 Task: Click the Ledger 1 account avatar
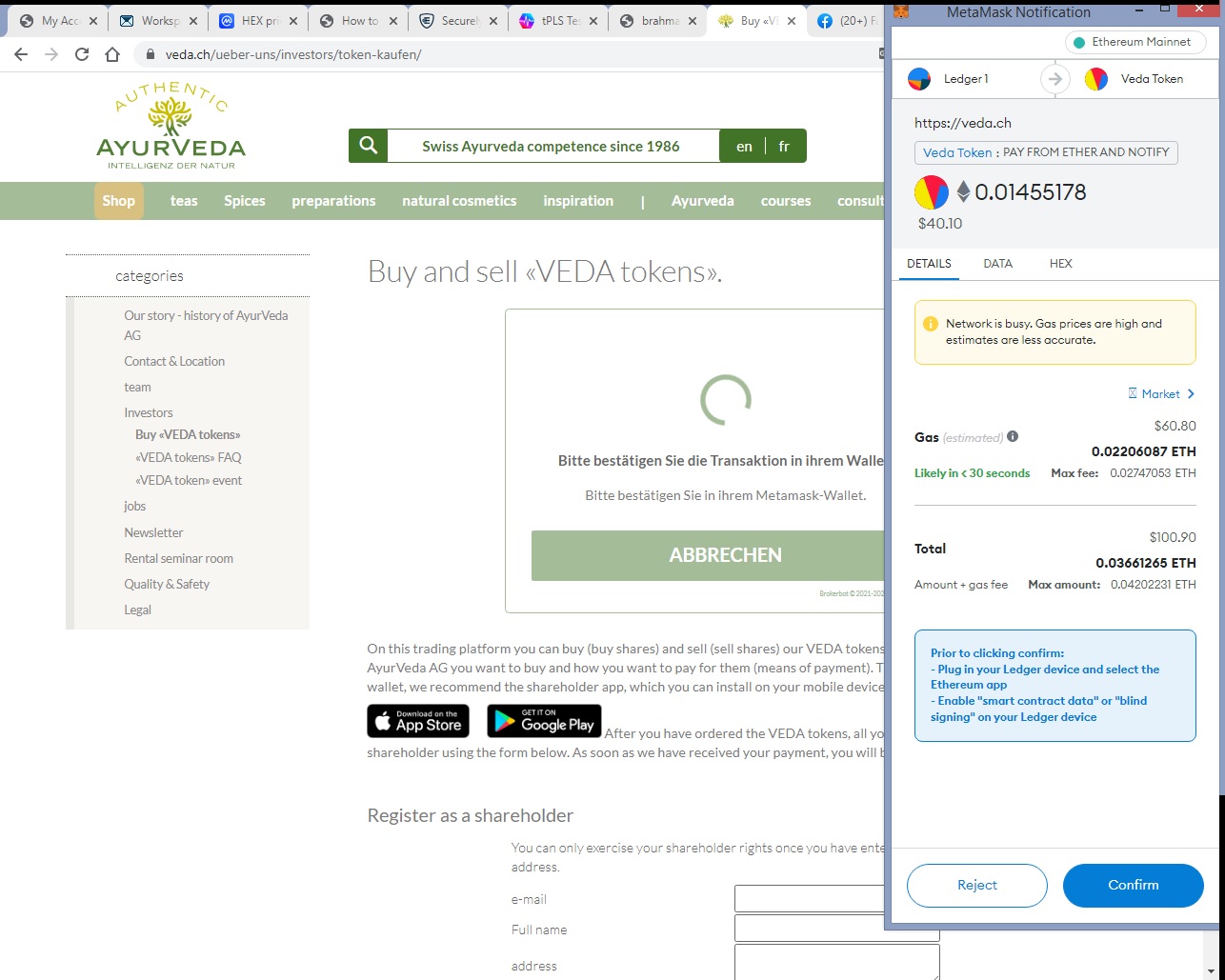pos(918,79)
